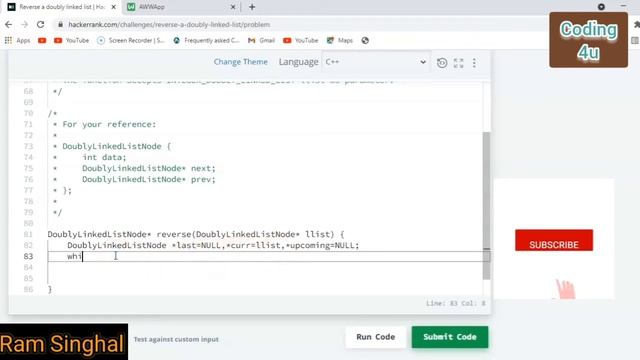The width and height of the screenshot is (640, 360).
Task: Toggle fullscreen editor mode icon
Action: (458, 63)
